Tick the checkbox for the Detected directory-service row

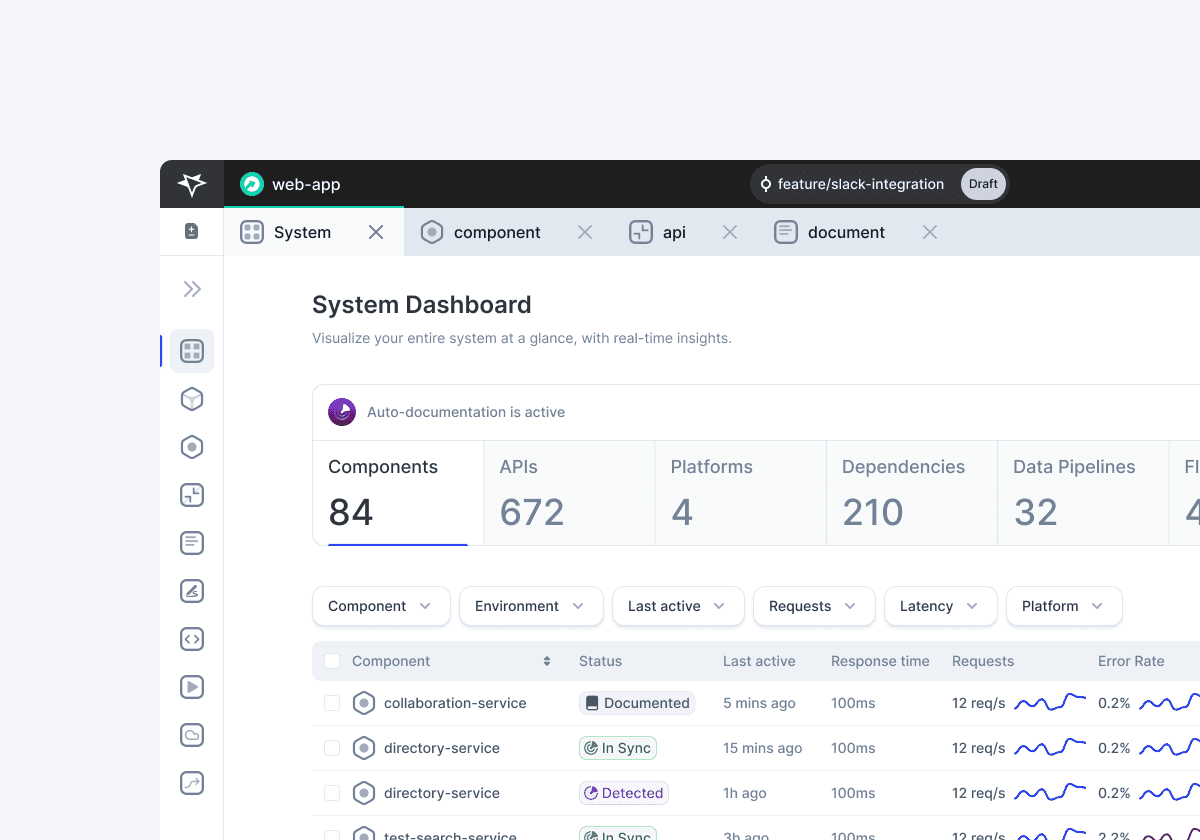332,793
